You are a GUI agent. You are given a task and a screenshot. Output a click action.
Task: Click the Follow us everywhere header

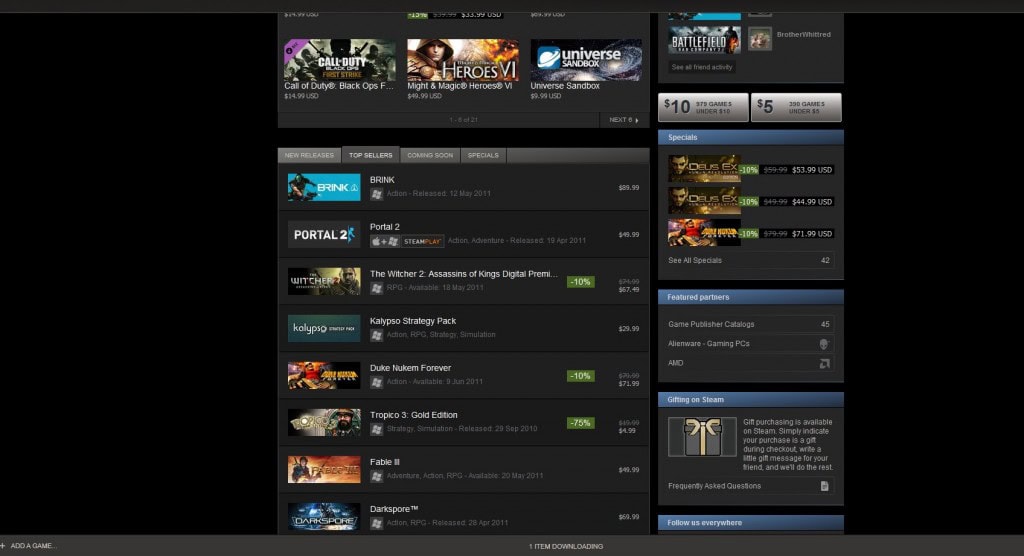tap(751, 523)
